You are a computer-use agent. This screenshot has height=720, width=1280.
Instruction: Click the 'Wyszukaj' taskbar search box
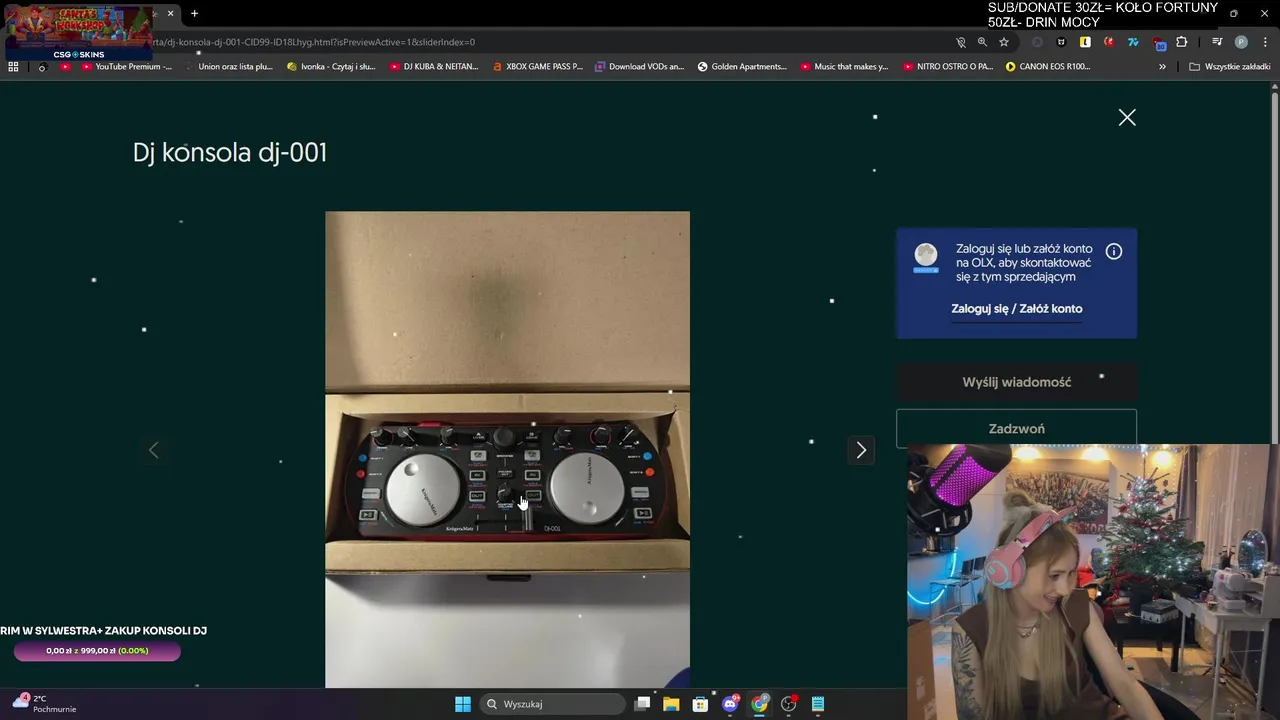click(552, 704)
